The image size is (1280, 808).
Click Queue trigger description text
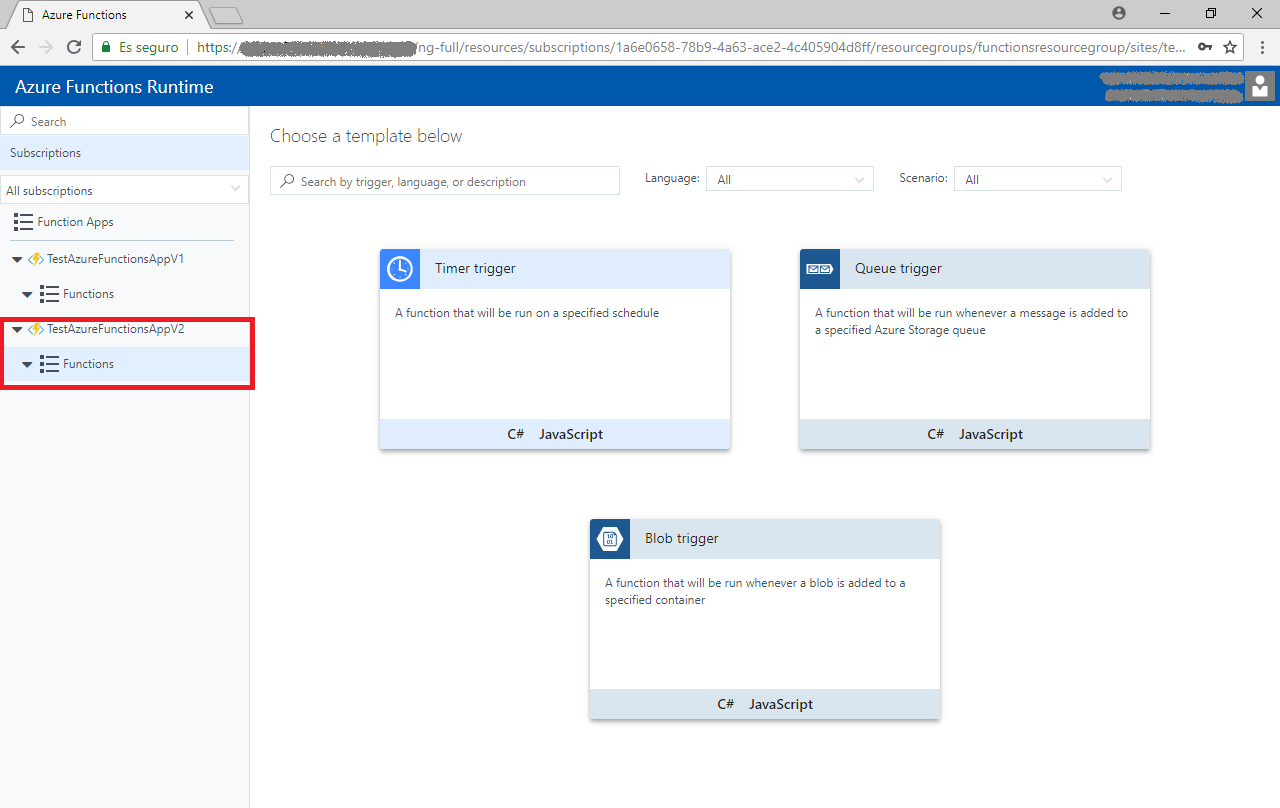pos(971,321)
